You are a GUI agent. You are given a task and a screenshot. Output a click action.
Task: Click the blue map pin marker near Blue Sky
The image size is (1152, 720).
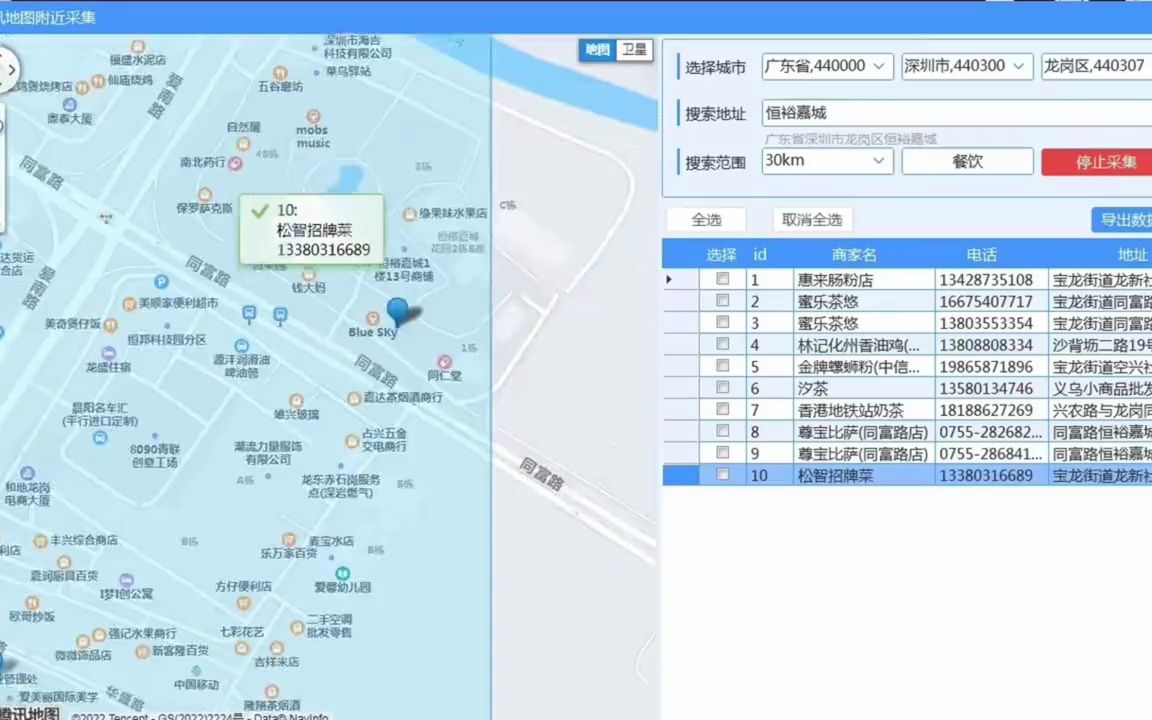pos(399,310)
